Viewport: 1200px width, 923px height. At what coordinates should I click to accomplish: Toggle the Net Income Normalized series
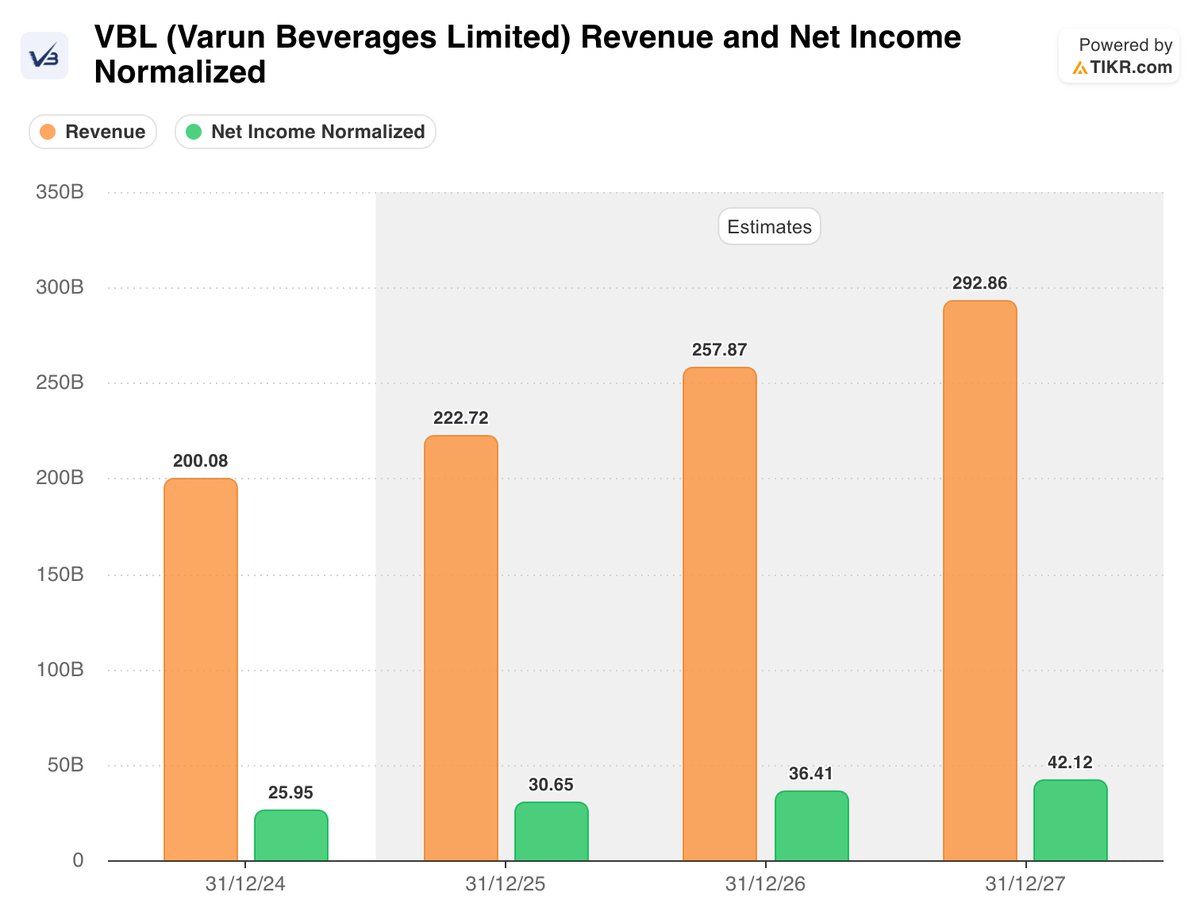pyautogui.click(x=305, y=131)
